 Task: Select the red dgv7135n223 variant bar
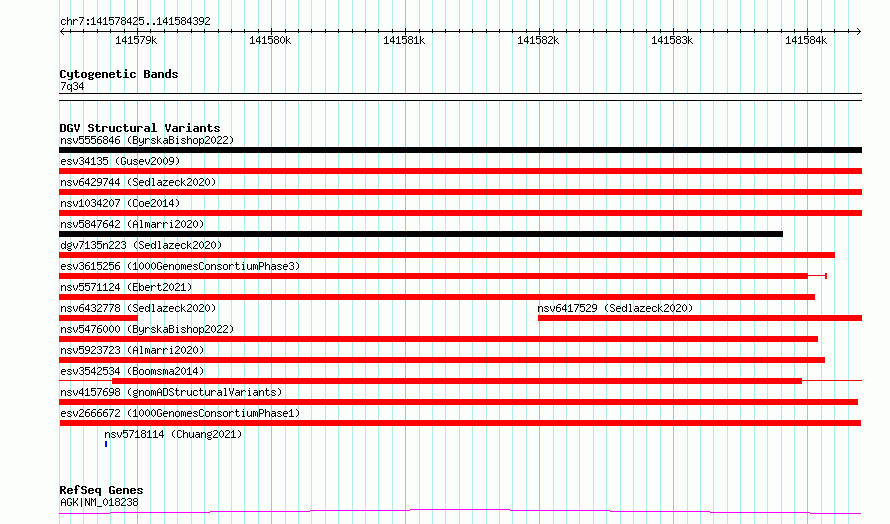[447, 255]
